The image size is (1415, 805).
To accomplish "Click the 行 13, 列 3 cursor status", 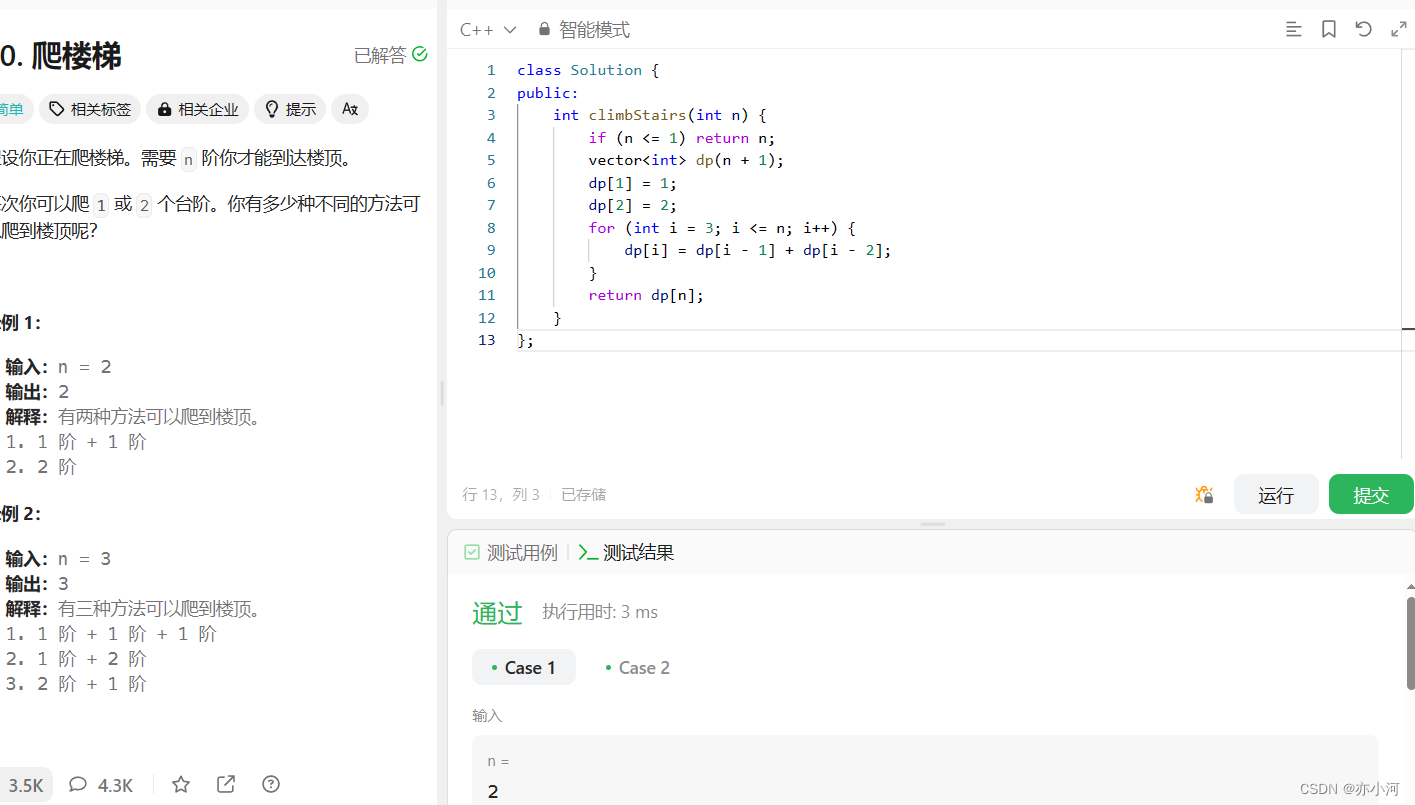I will (x=501, y=495).
